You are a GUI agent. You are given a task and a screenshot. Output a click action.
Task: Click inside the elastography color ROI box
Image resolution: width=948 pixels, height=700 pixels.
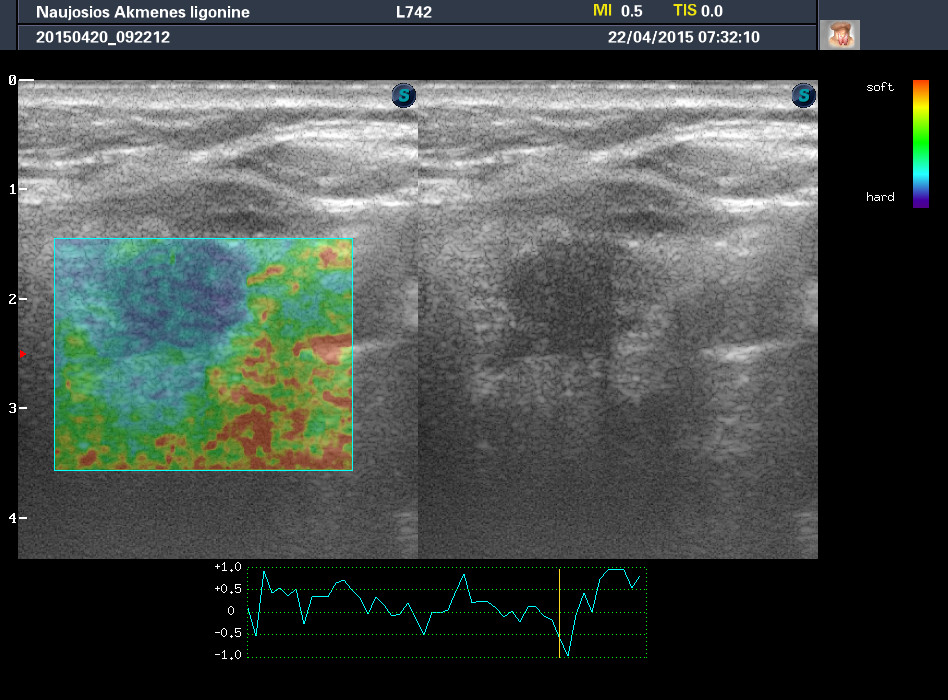(203, 354)
